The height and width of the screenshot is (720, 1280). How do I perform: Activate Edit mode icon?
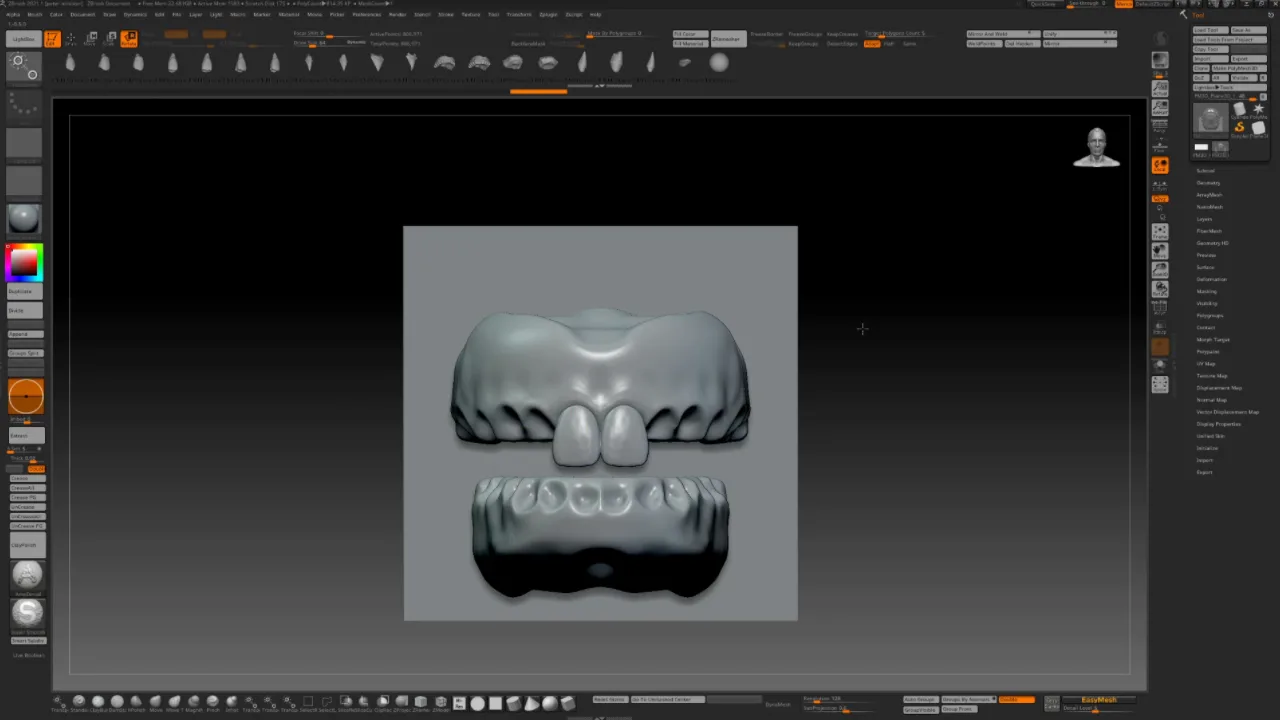52,39
